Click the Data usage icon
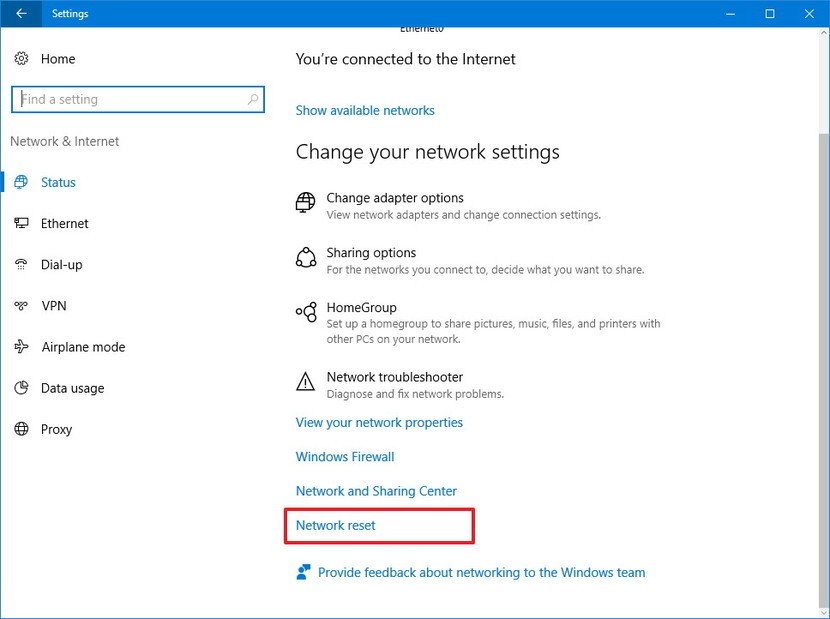830x619 pixels. point(22,388)
